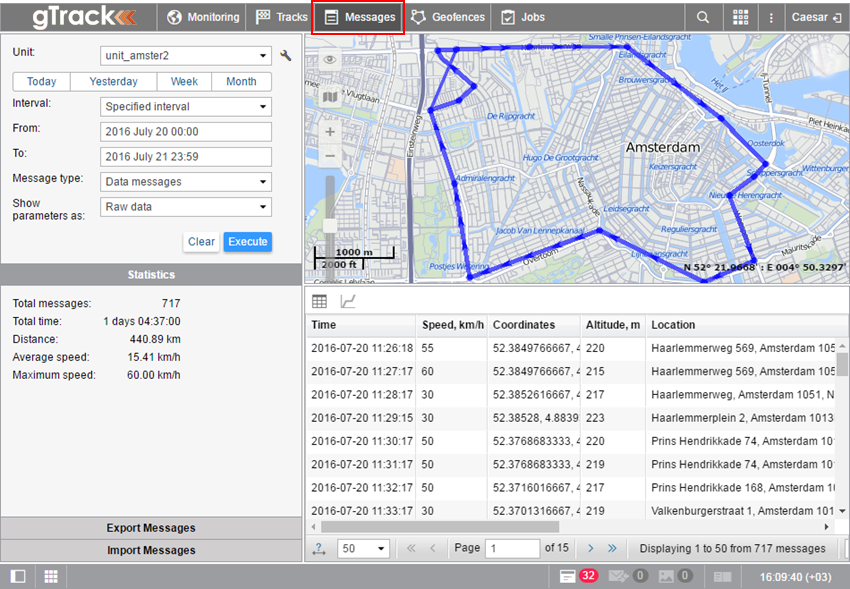The height and width of the screenshot is (589, 850).
Task: Sort by the Coordinates column header
Action: click(x=534, y=325)
